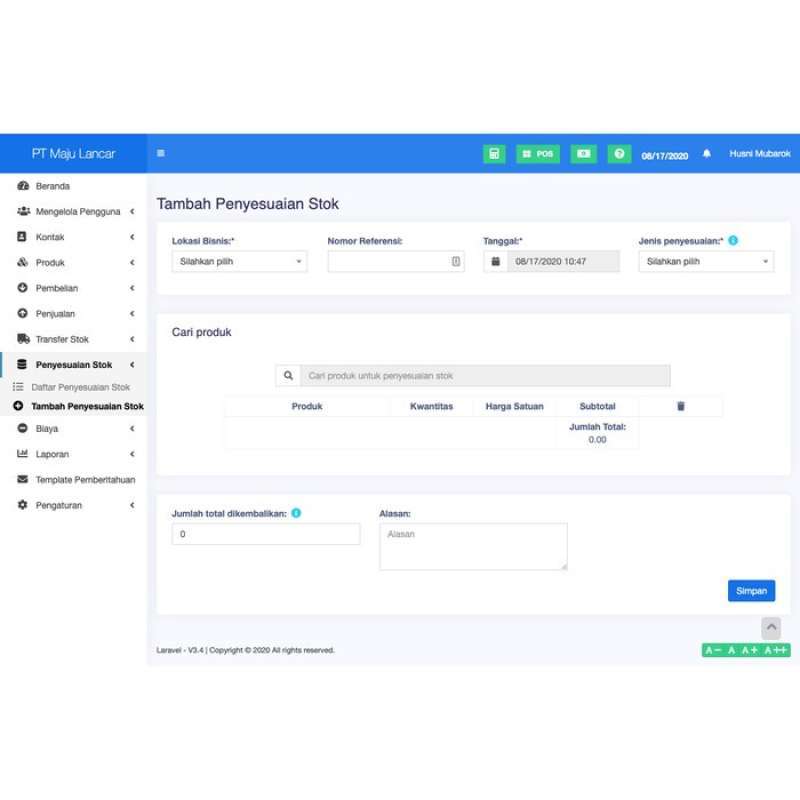Open help via the question mark icon
This screenshot has height=800, width=800.
[619, 153]
